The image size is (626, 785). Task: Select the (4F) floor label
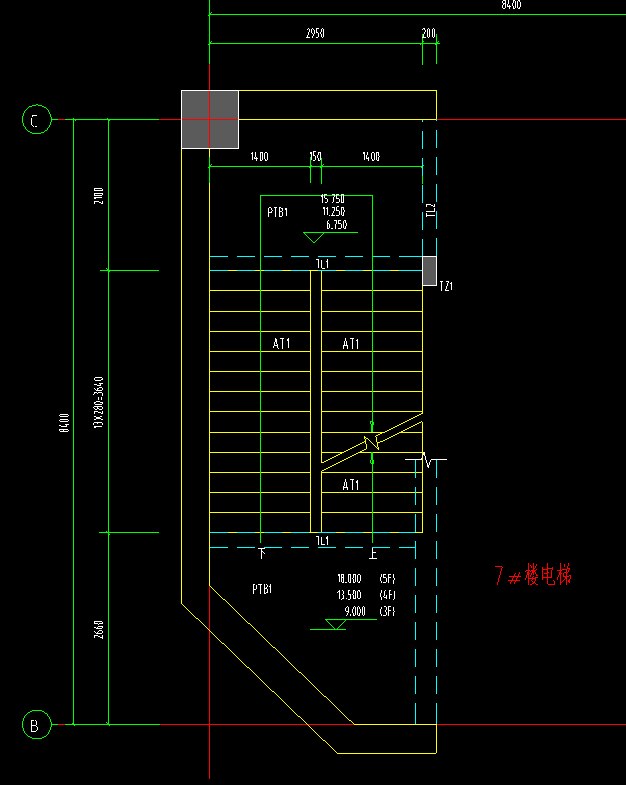point(388,595)
